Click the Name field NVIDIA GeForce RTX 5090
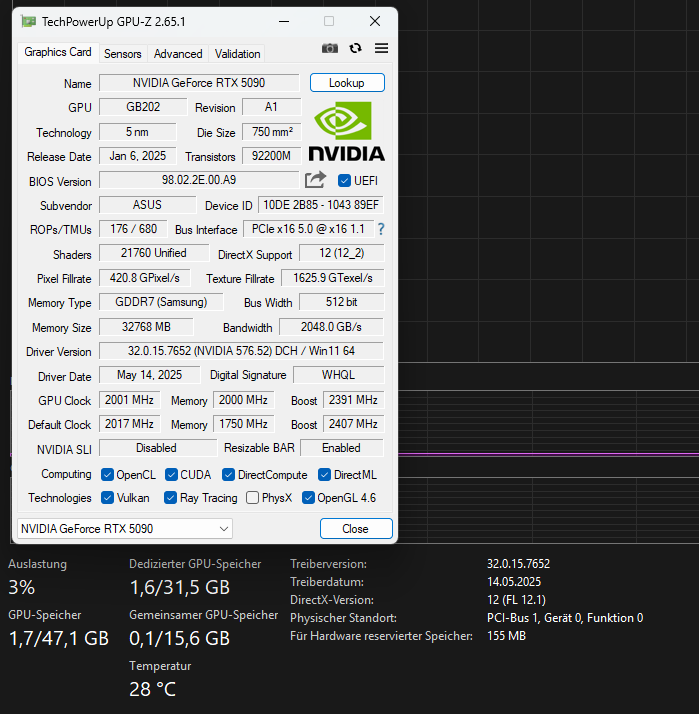This screenshot has width=699, height=714. tap(199, 83)
